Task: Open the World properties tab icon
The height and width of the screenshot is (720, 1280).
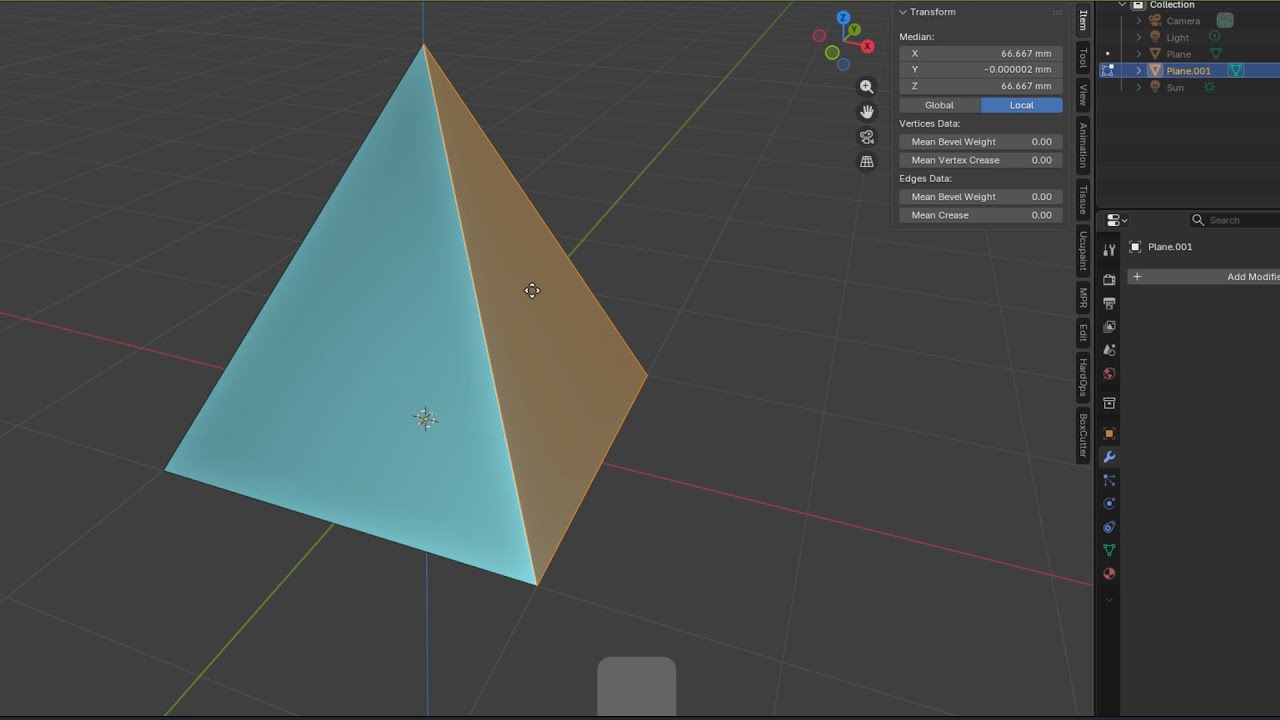Action: pos(1109,374)
